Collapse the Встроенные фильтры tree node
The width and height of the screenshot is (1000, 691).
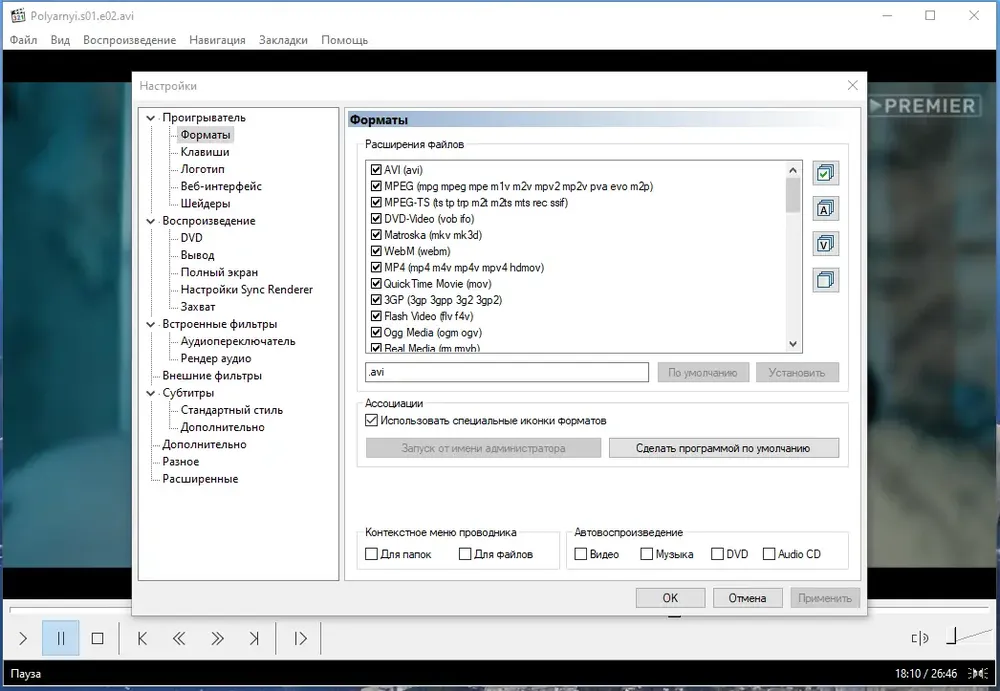151,325
